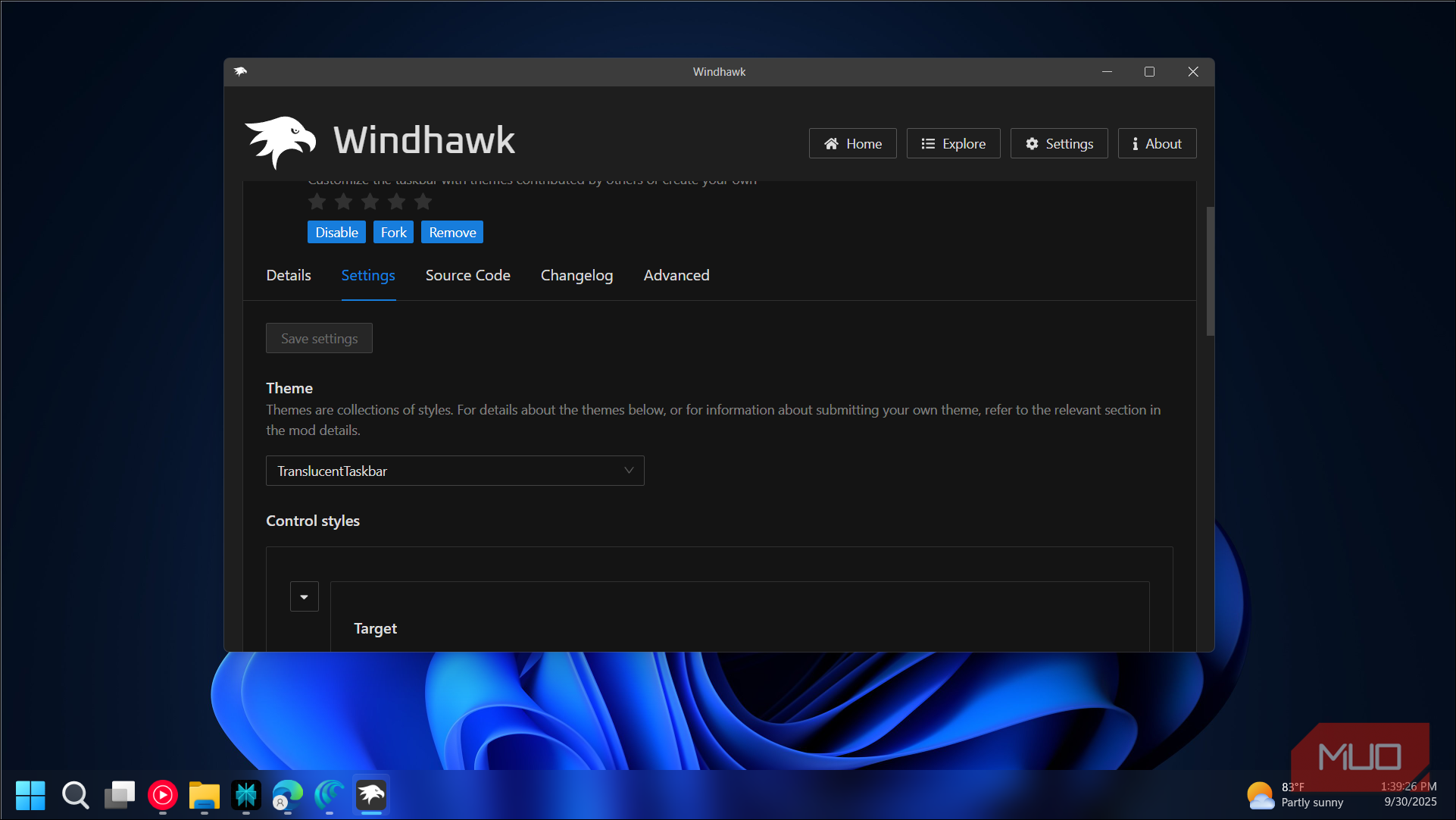
Task: Click the 'Target' field label
Action: tap(375, 628)
